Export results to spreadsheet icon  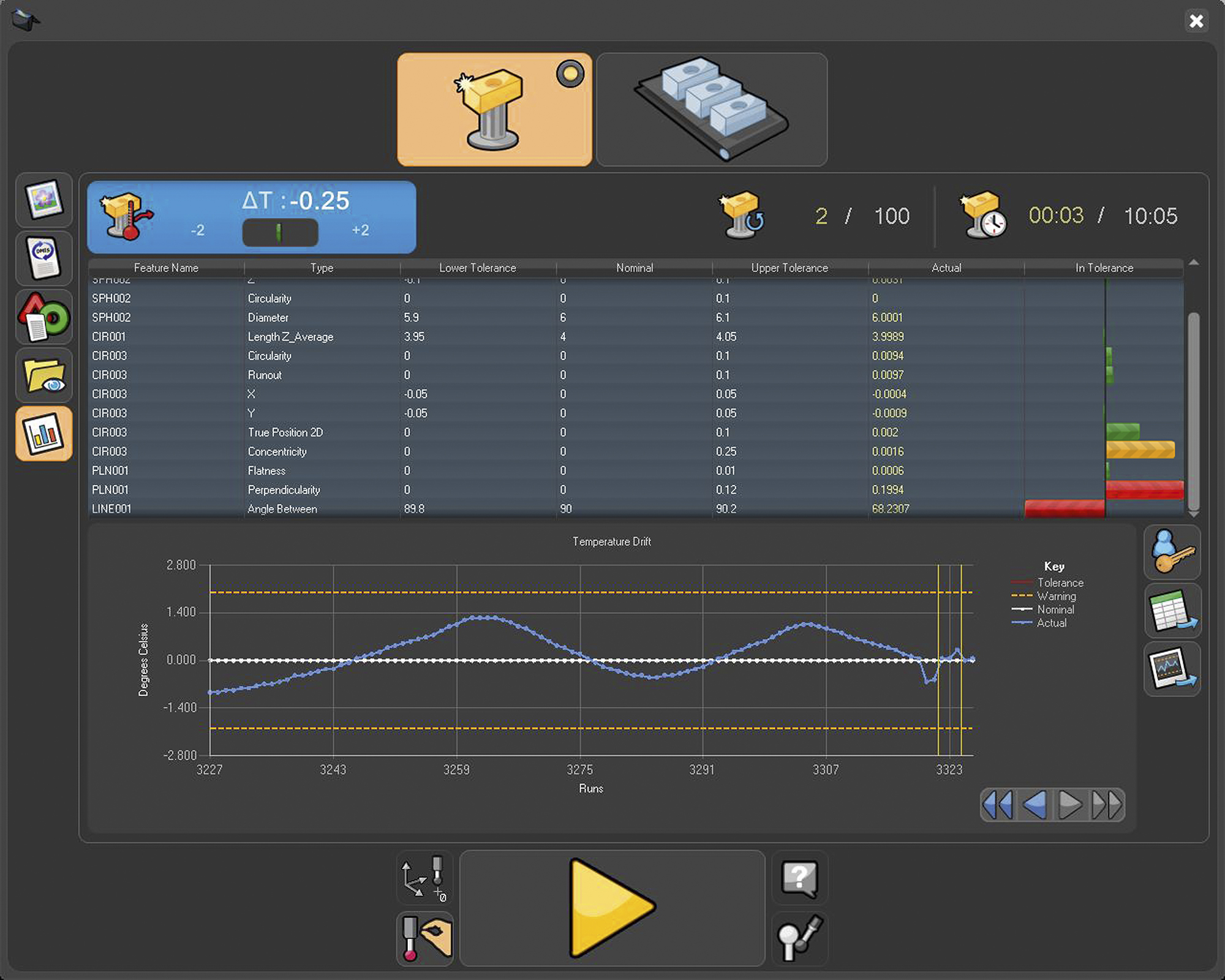click(x=1172, y=611)
